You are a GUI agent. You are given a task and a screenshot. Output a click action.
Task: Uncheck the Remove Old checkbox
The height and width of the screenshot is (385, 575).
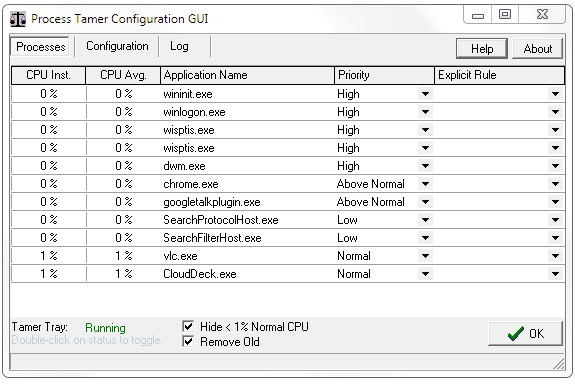(188, 341)
